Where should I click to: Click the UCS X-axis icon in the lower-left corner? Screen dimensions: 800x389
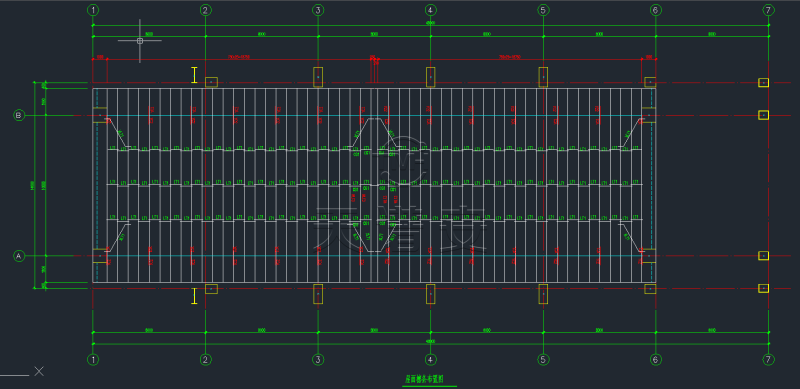[x=39, y=371]
